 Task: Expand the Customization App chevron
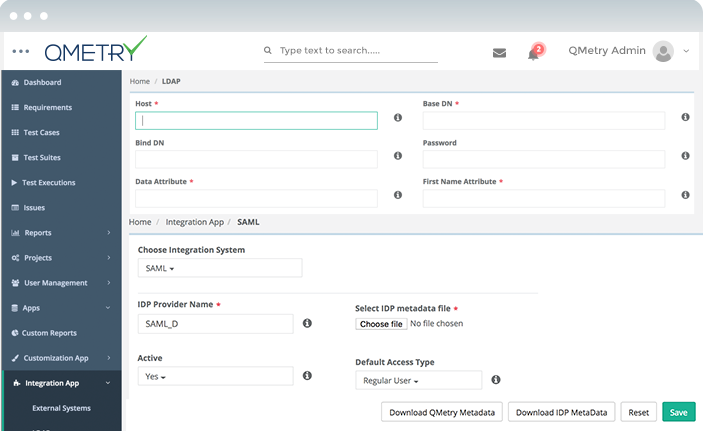tap(108, 357)
